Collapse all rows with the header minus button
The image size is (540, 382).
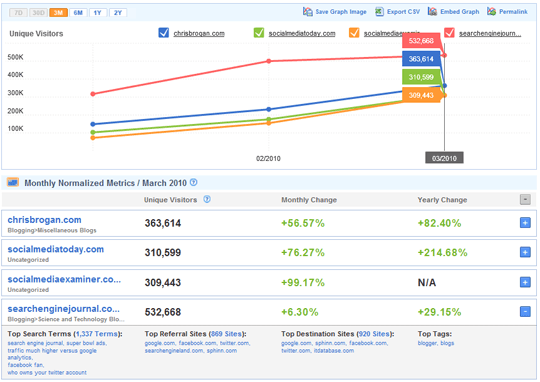tap(525, 199)
